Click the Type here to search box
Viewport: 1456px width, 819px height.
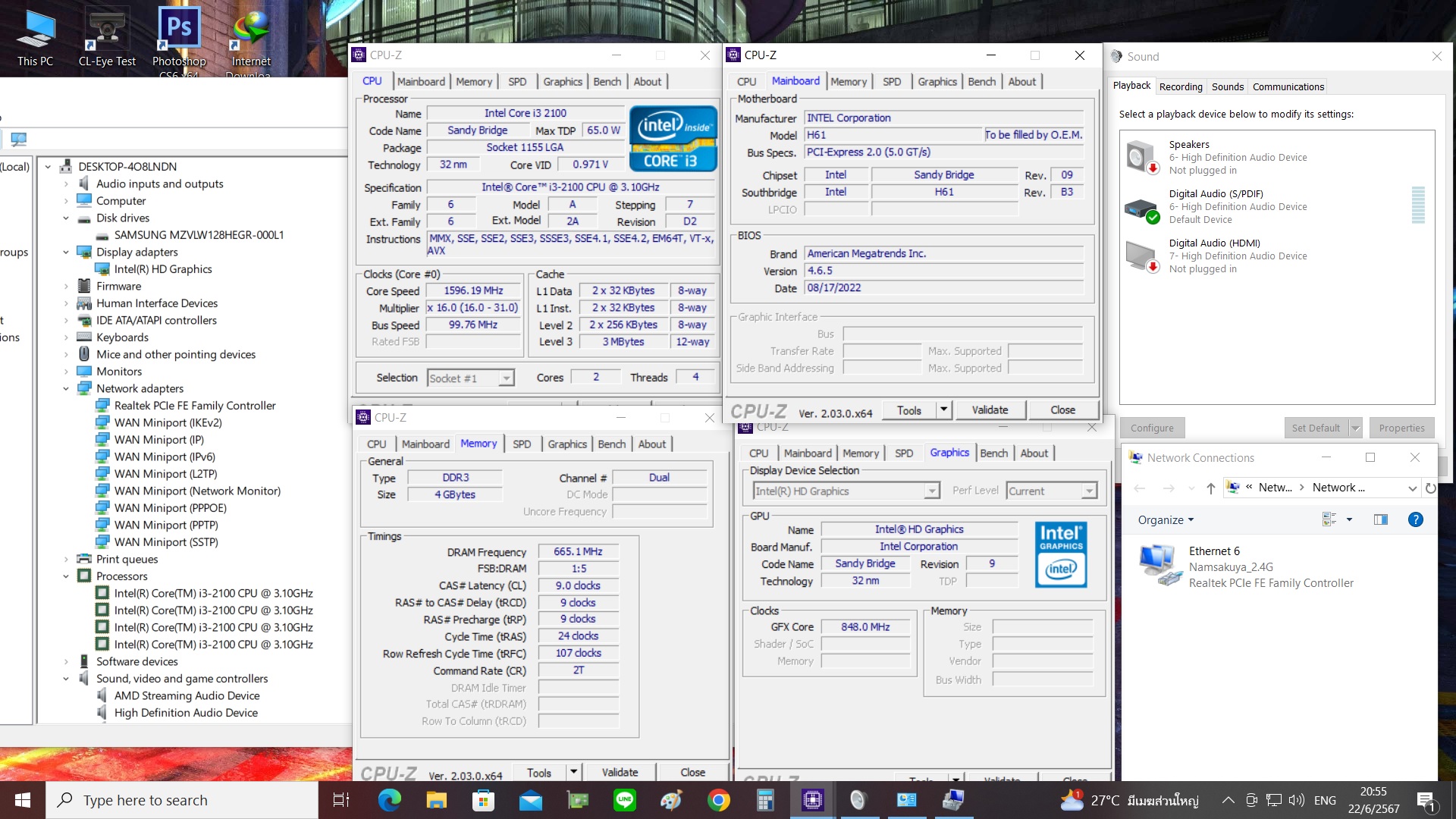[182, 800]
